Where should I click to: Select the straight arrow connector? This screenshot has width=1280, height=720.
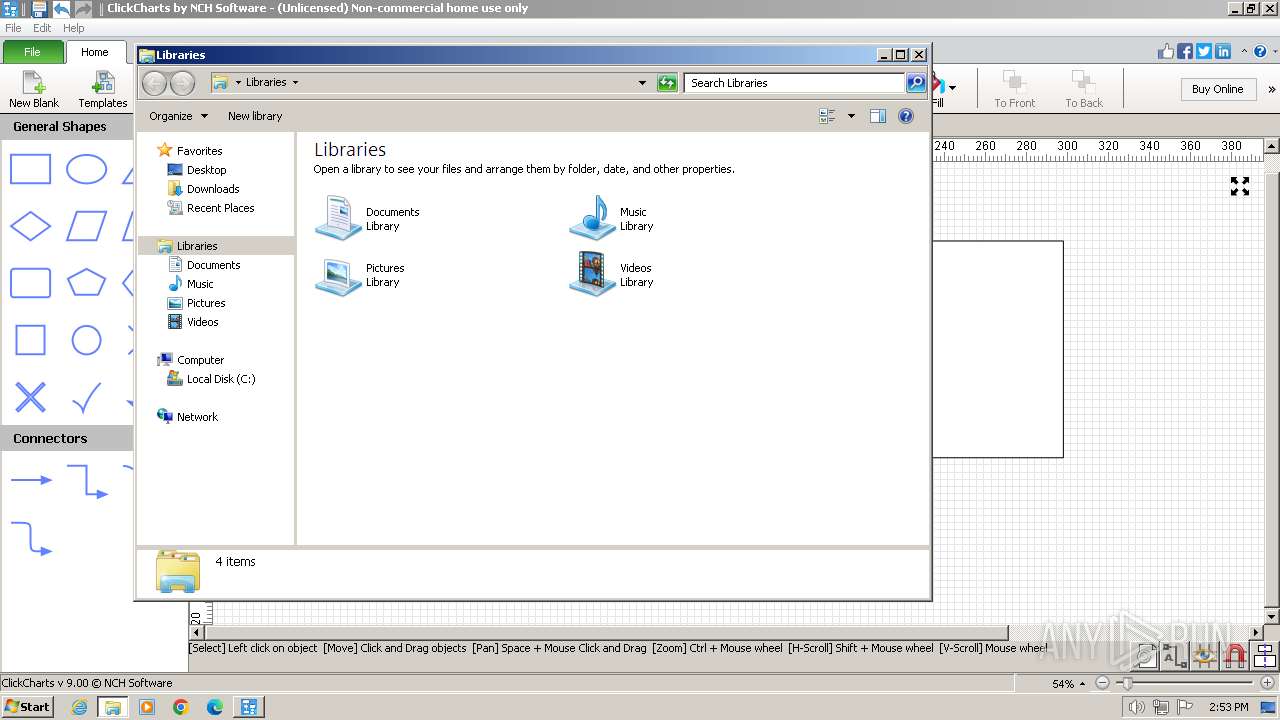[31, 480]
